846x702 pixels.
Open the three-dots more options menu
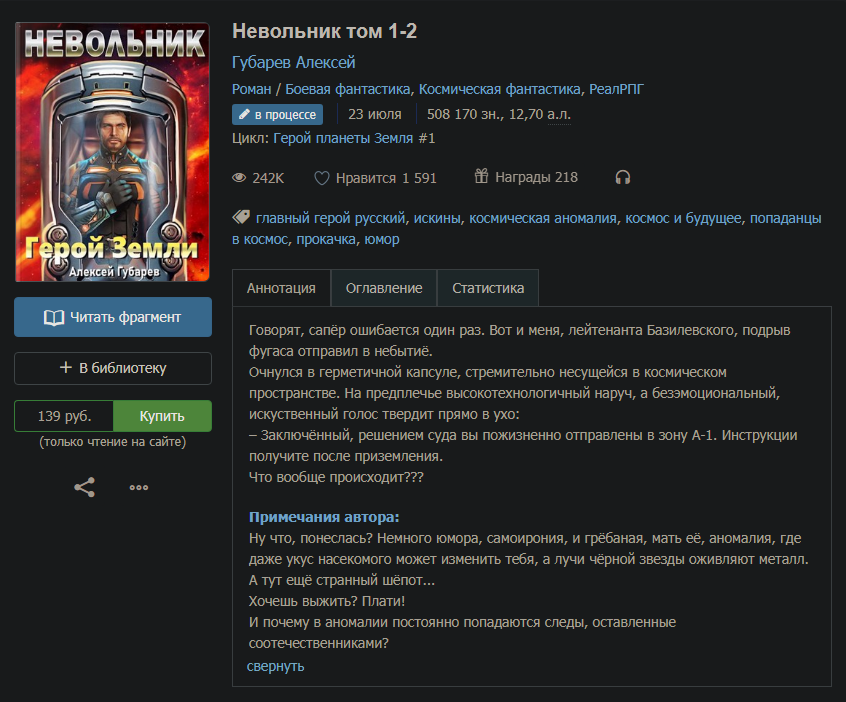(139, 488)
